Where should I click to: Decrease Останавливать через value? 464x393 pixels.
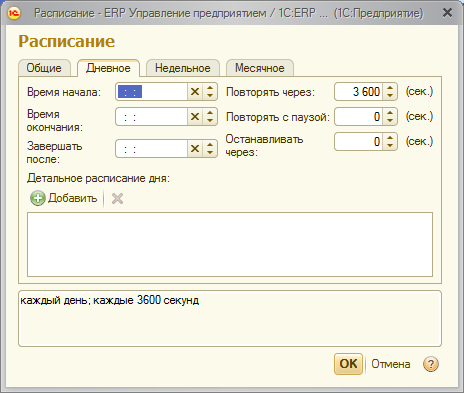(390, 146)
